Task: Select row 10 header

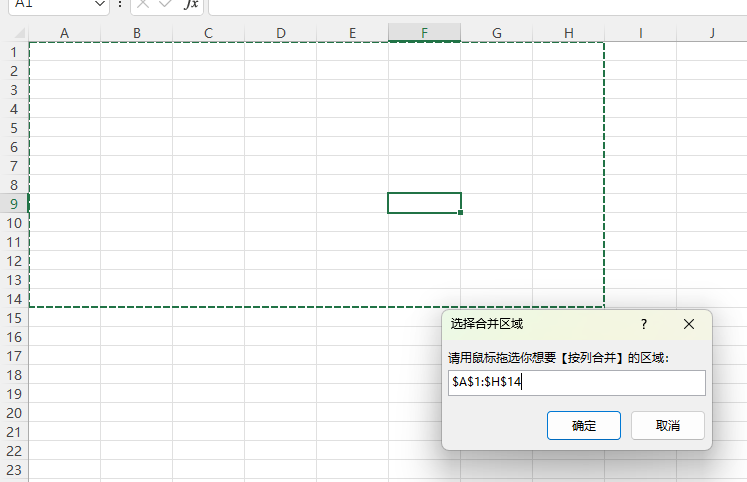Action: coord(14,223)
